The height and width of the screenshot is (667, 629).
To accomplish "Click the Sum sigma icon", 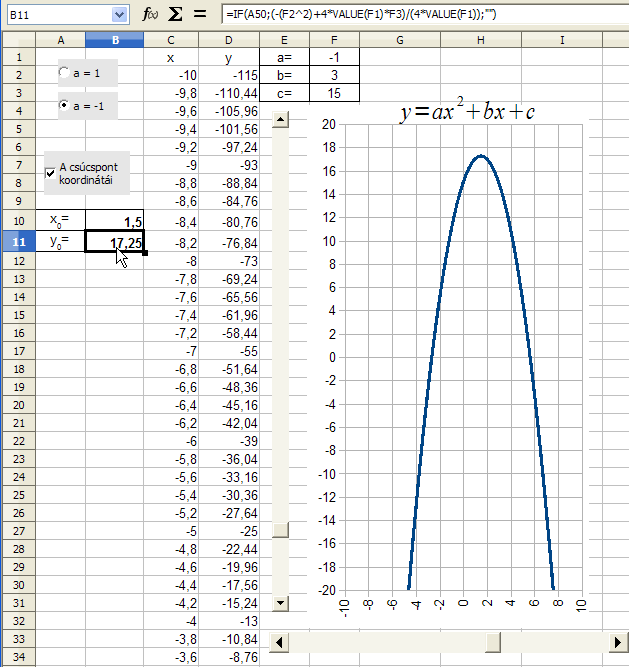I will pyautogui.click(x=175, y=14).
